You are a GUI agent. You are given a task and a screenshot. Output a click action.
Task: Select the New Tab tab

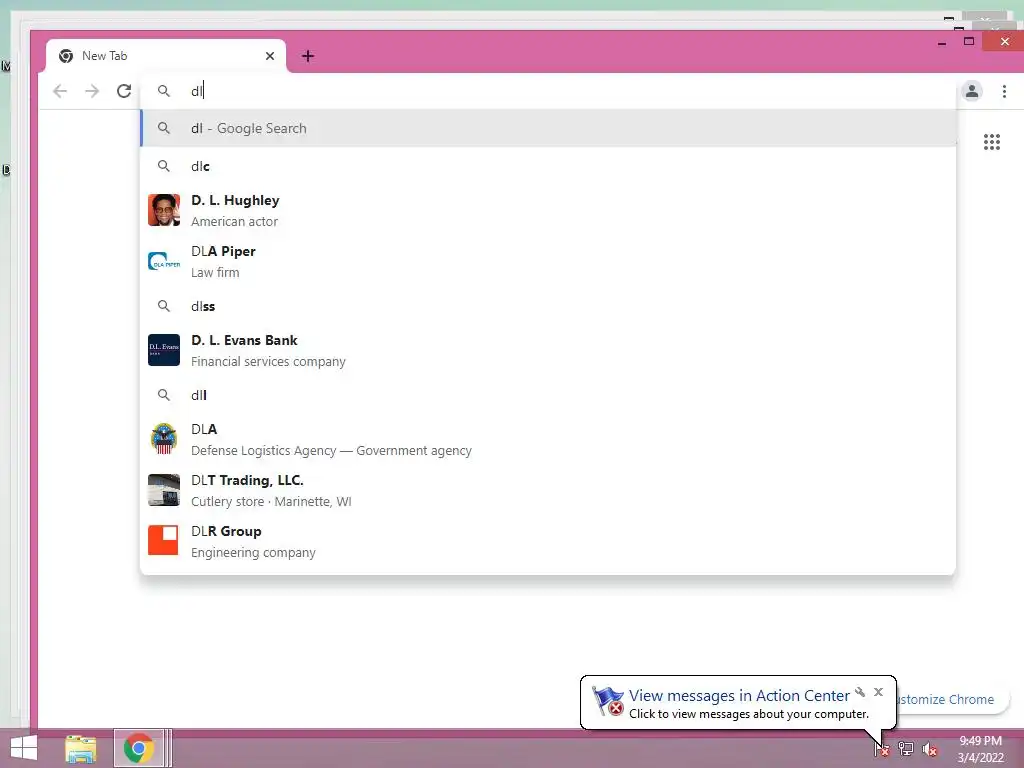[167, 56]
